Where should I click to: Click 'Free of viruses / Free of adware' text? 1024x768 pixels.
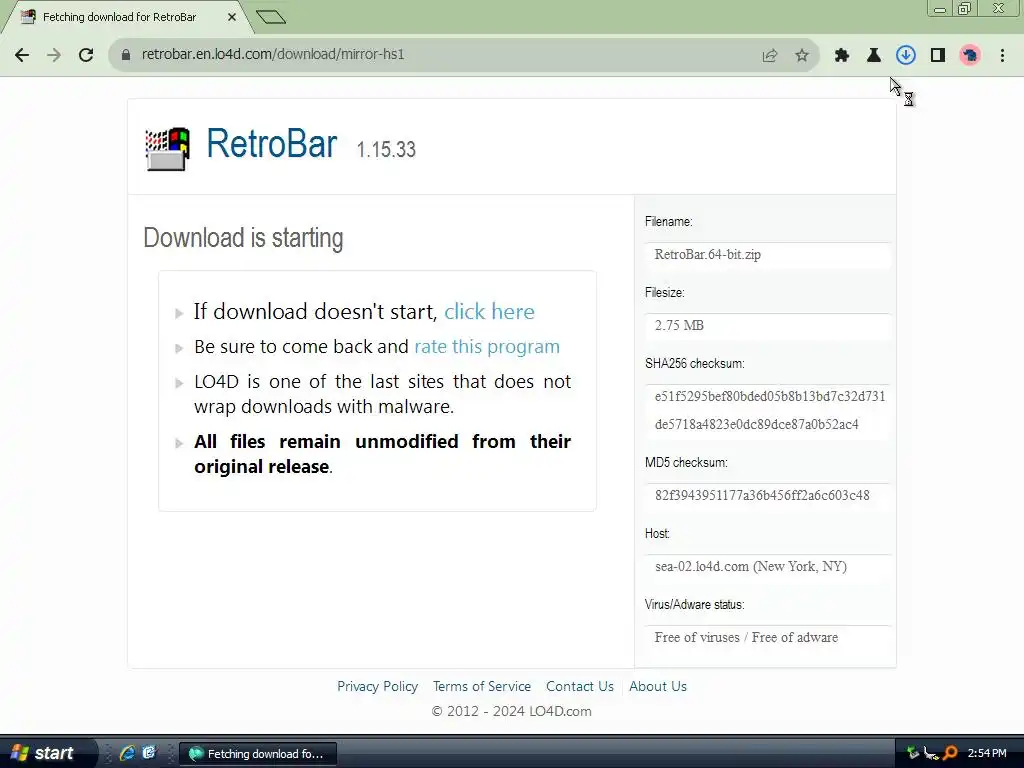point(746,637)
